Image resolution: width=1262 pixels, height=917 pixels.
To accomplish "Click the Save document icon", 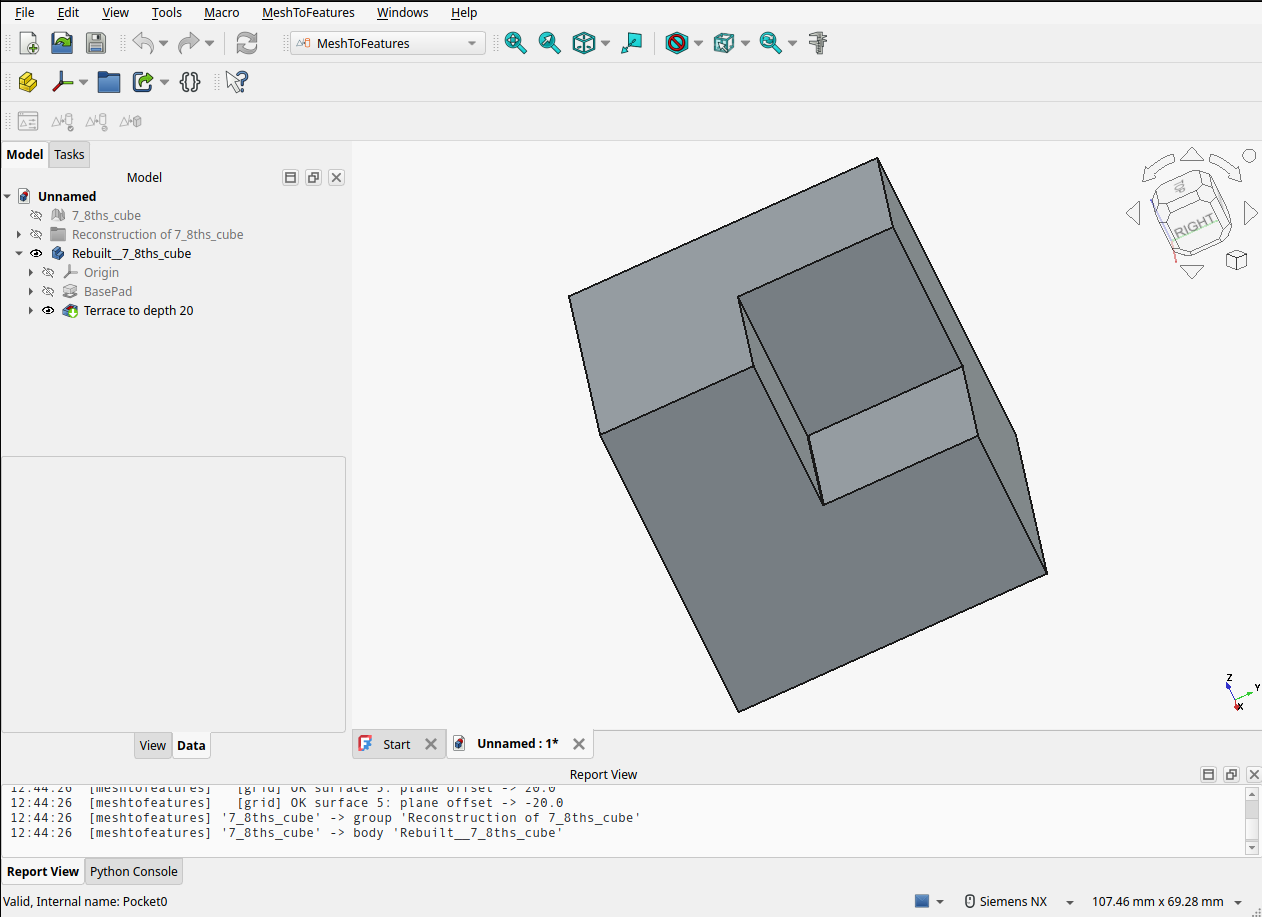I will pyautogui.click(x=95, y=43).
